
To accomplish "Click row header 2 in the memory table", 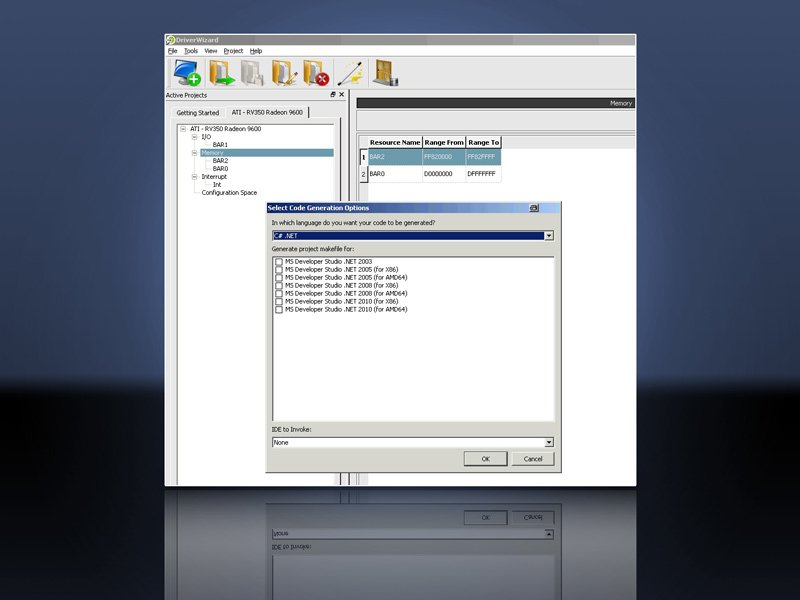I will pyautogui.click(x=363, y=174).
